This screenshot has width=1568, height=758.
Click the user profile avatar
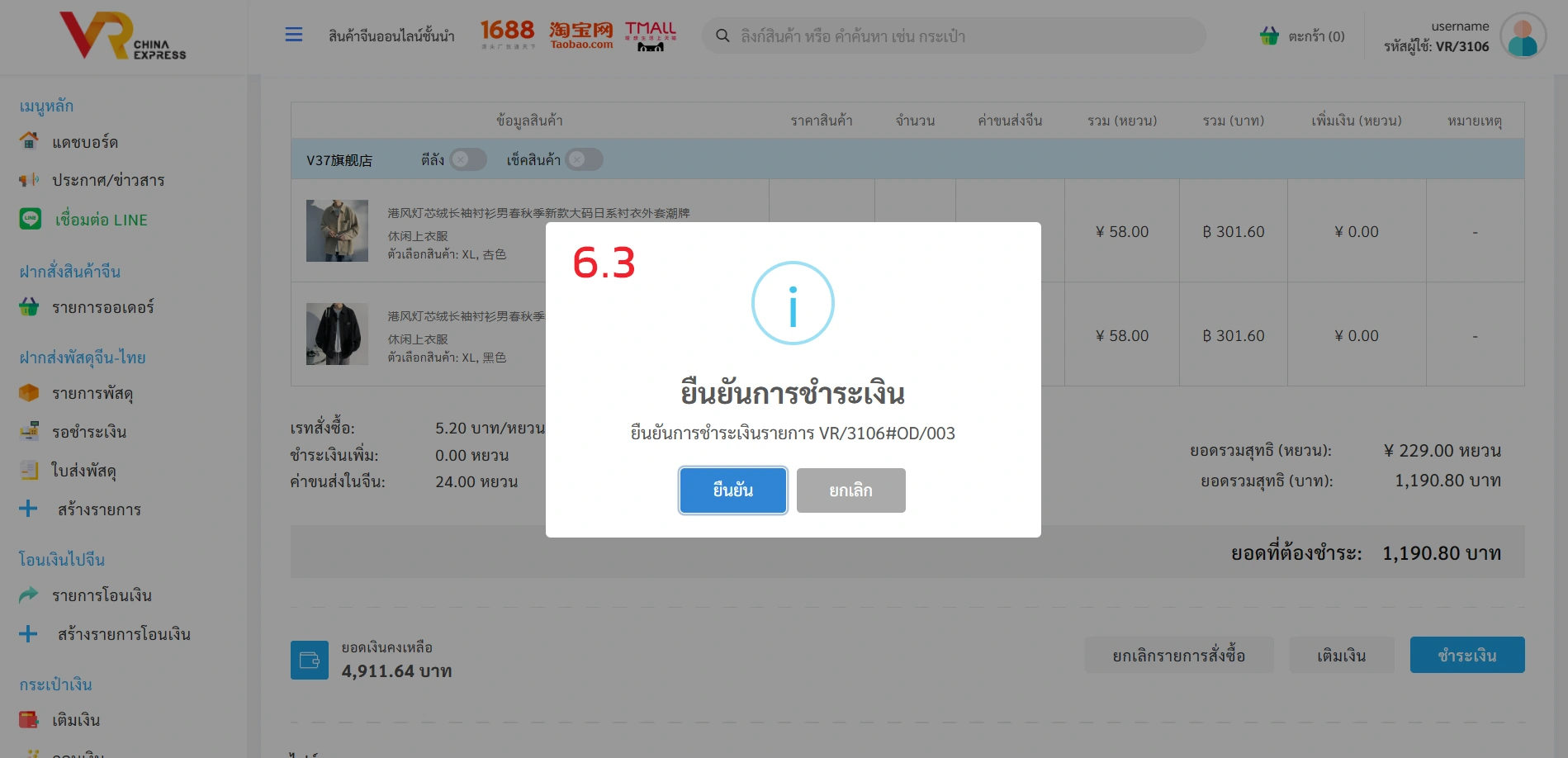click(x=1523, y=36)
